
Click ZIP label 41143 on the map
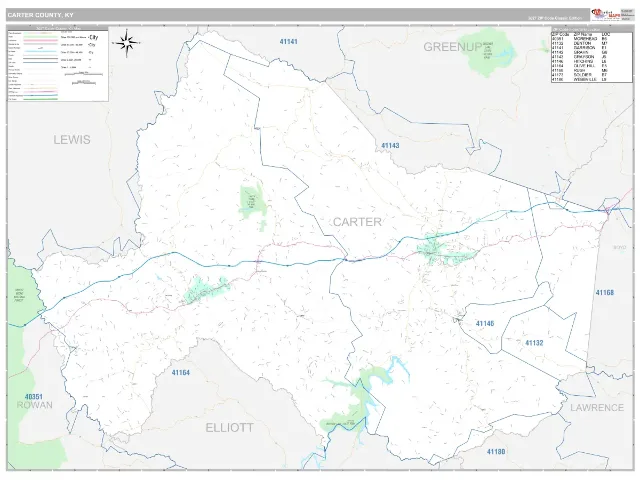(390, 145)
